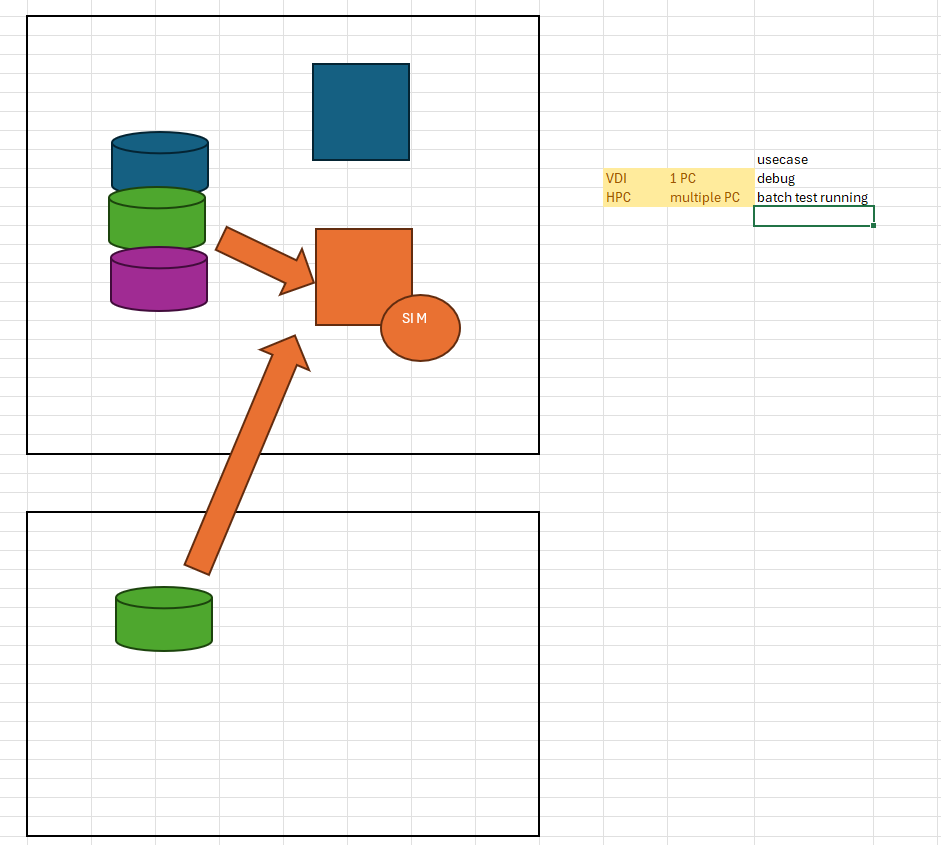Select the blue square shape
Screen dimensions: 941x845
pyautogui.click(x=360, y=112)
